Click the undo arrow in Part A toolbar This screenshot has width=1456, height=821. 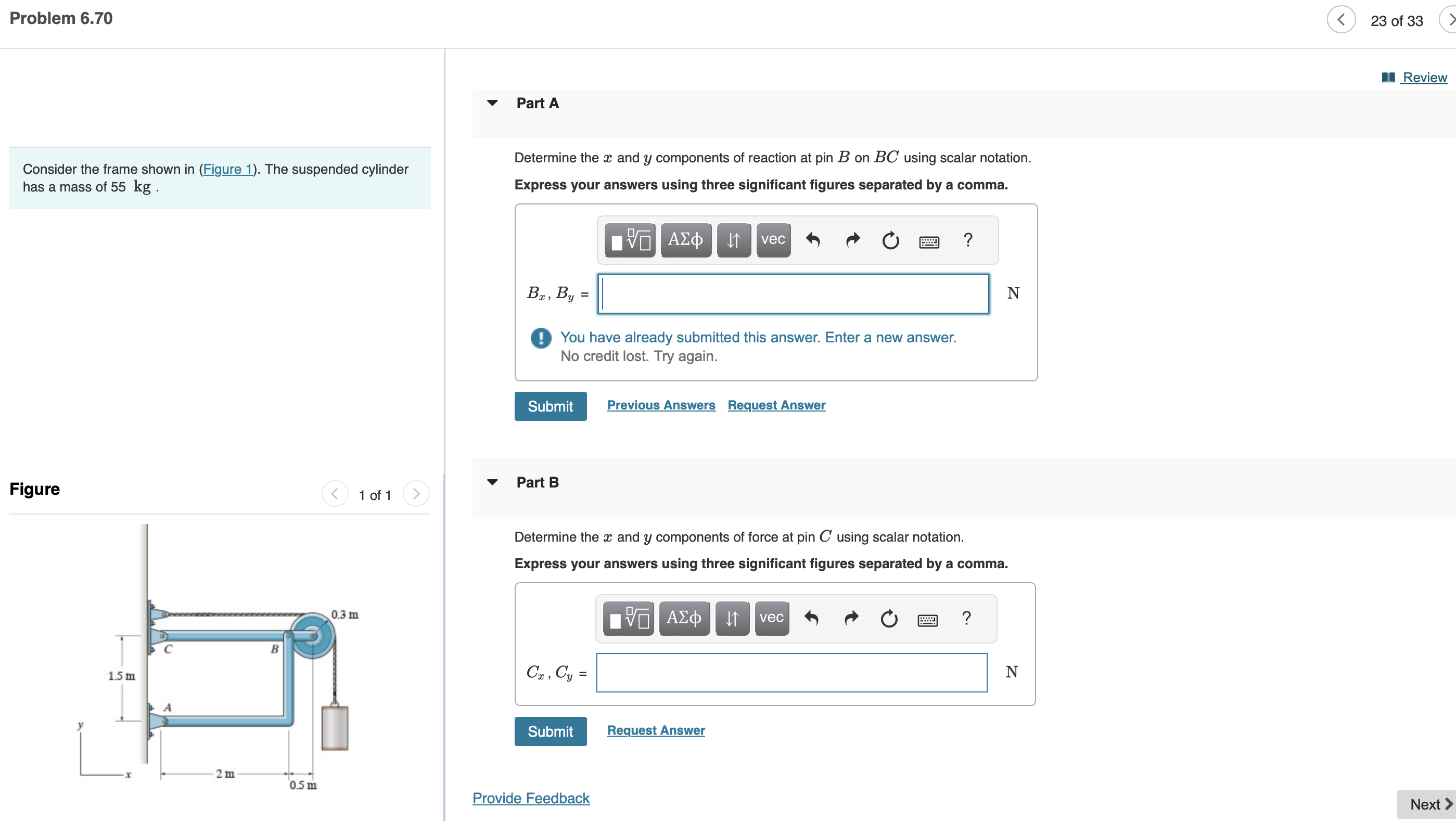[x=813, y=240]
